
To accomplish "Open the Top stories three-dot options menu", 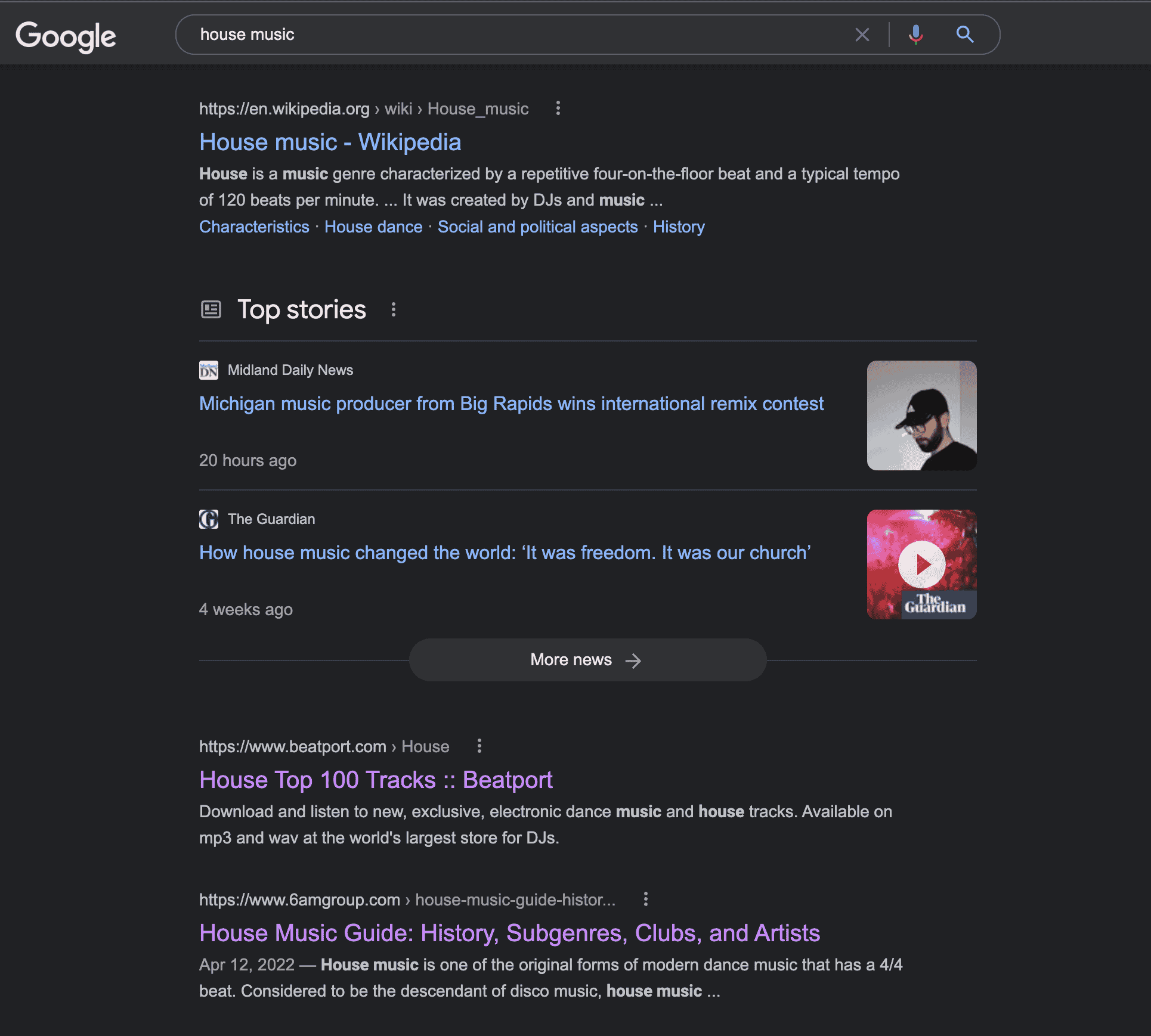I will [393, 309].
